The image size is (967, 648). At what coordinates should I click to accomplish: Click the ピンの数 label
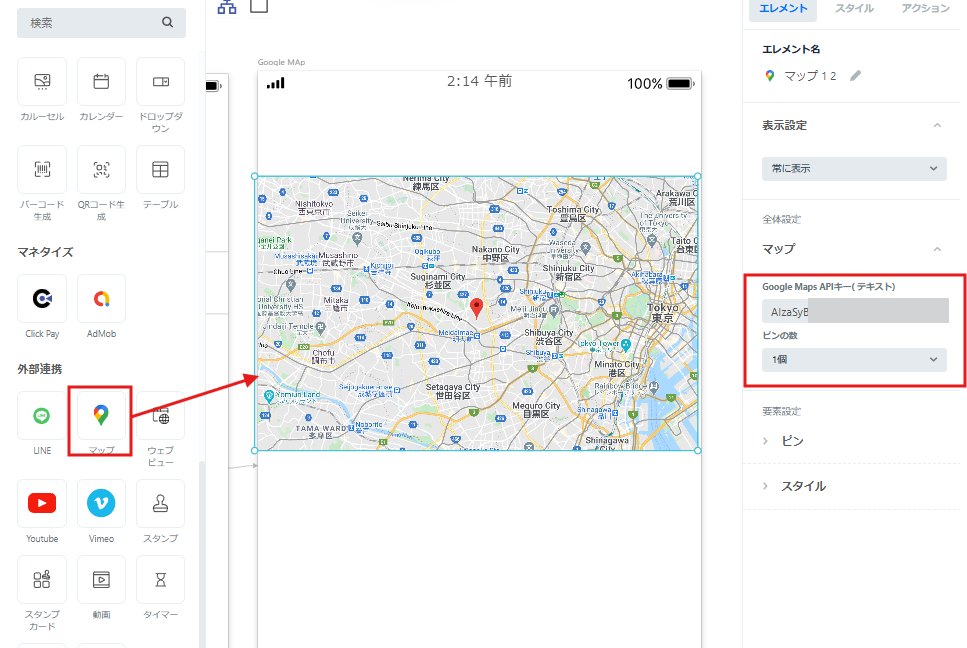point(780,335)
